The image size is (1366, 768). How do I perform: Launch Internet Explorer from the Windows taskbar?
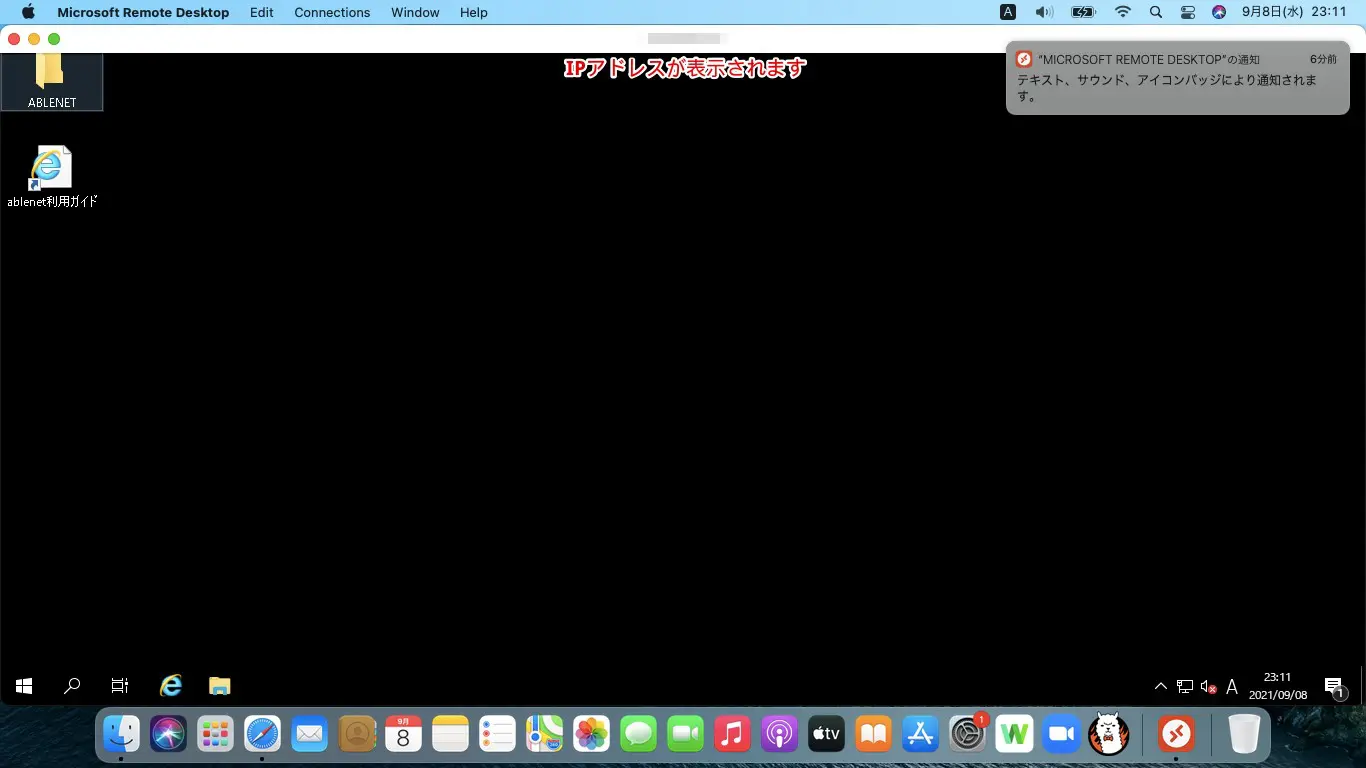171,686
